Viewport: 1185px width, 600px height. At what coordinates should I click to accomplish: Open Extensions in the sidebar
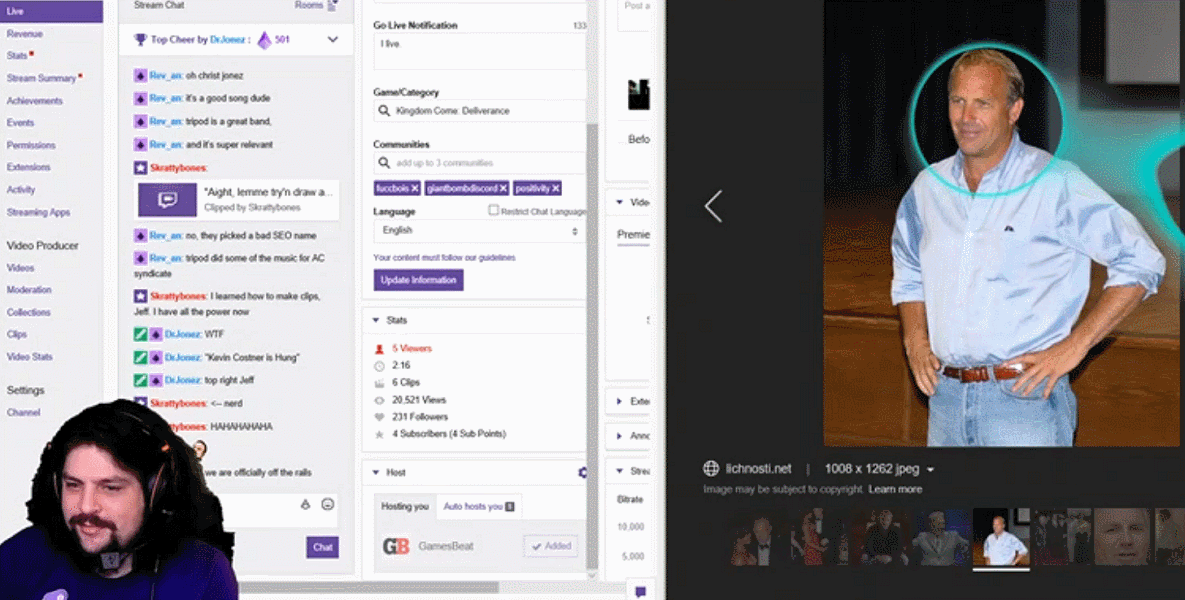29,167
